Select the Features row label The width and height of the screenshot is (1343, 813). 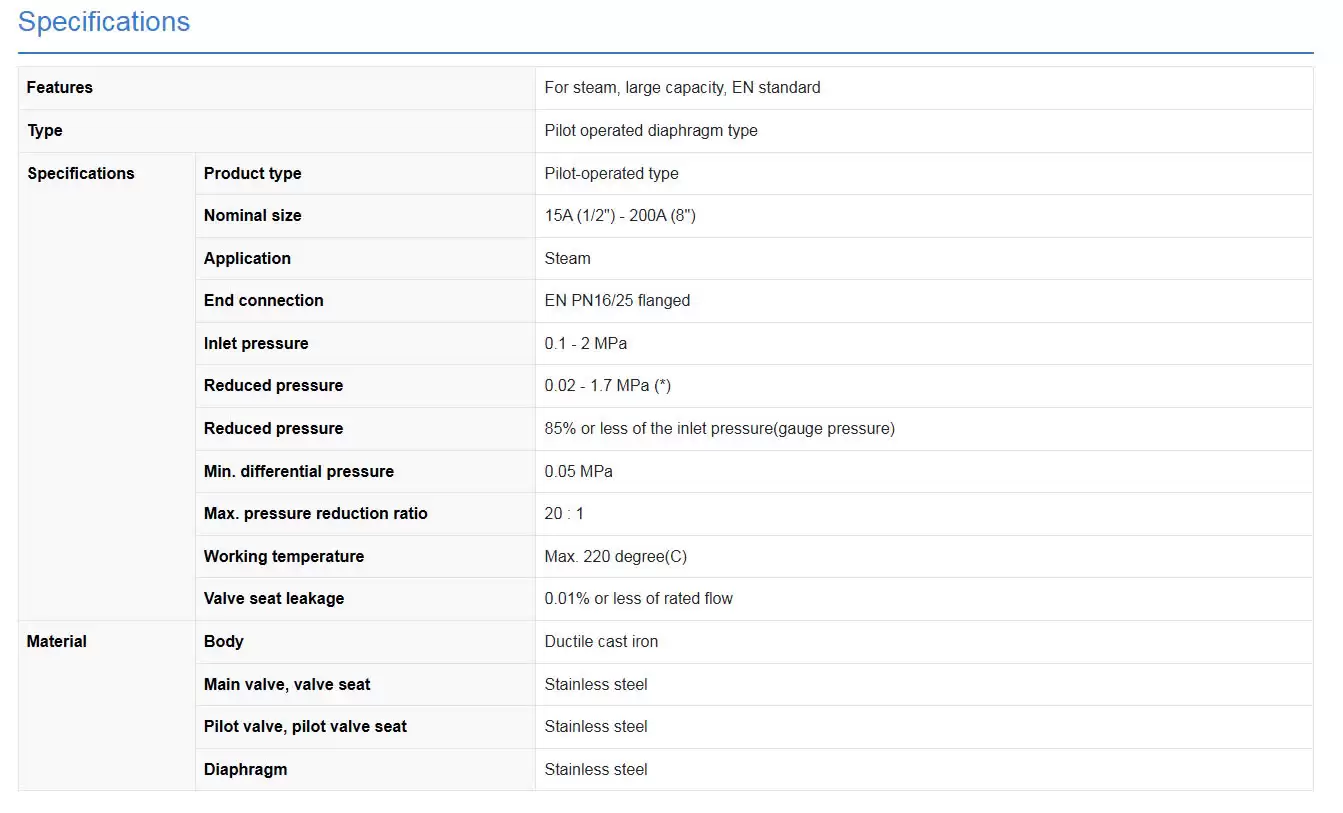click(x=60, y=88)
